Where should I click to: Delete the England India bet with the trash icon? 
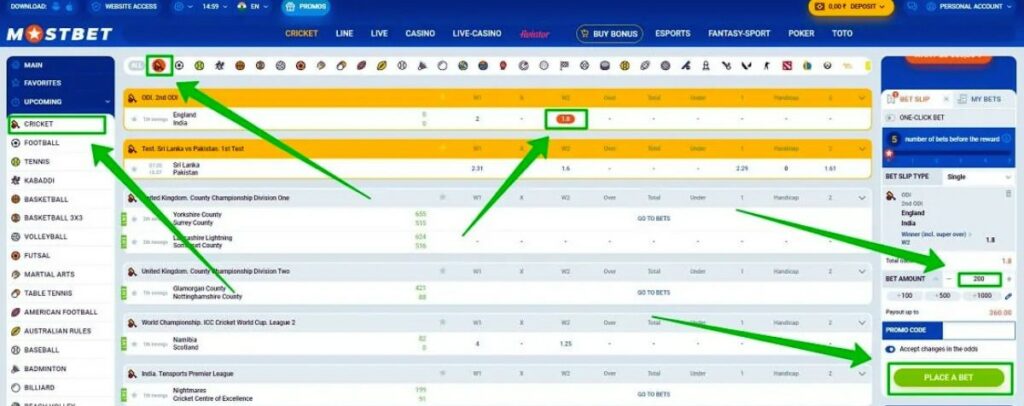coord(1008,194)
